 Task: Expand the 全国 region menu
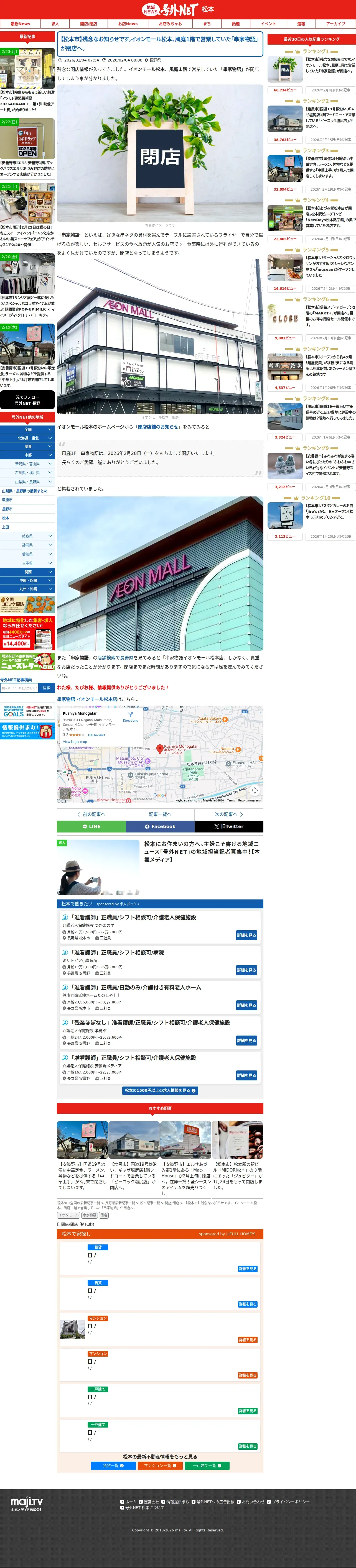(x=27, y=429)
